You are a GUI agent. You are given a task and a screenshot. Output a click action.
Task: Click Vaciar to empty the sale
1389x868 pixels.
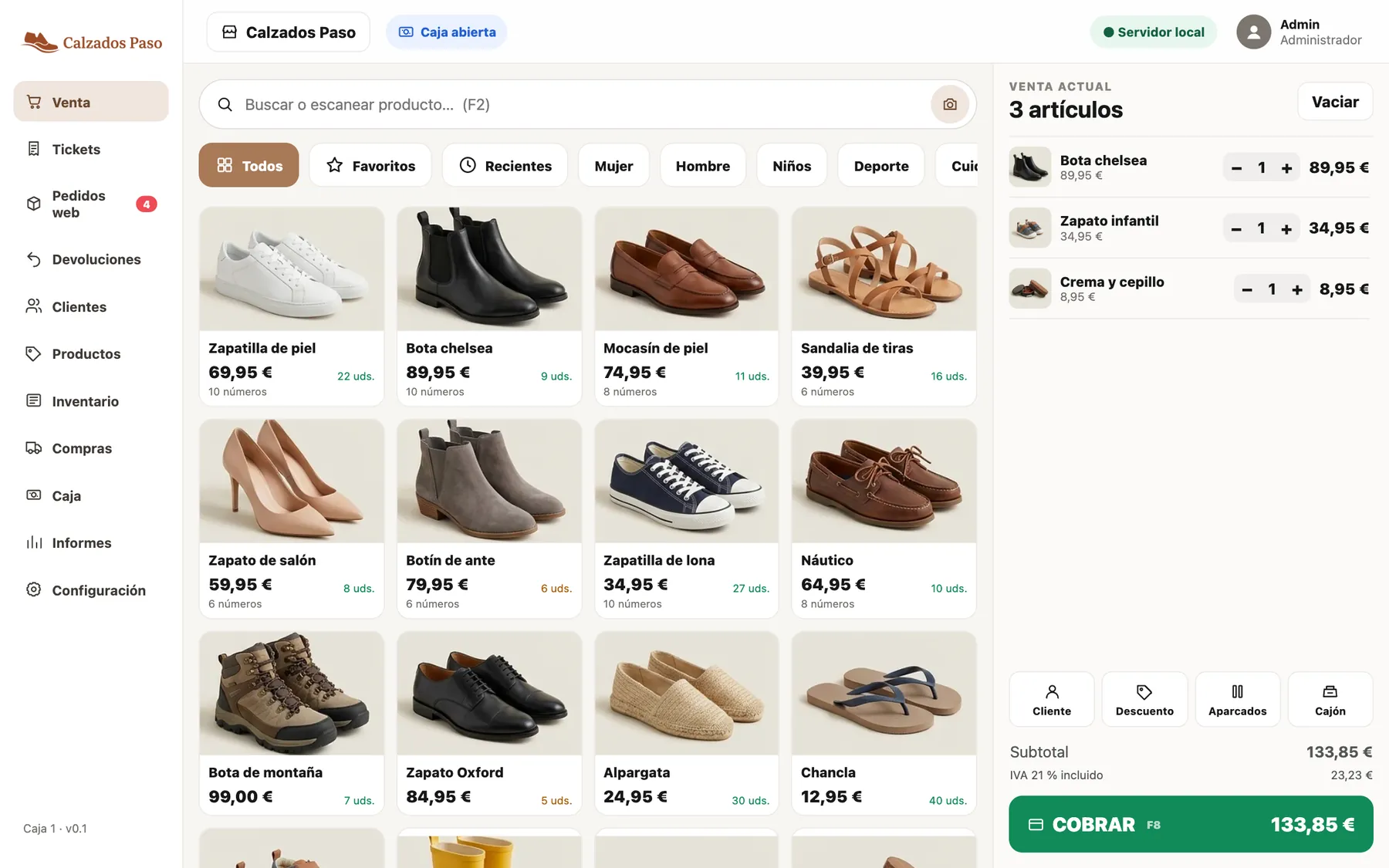(1335, 102)
